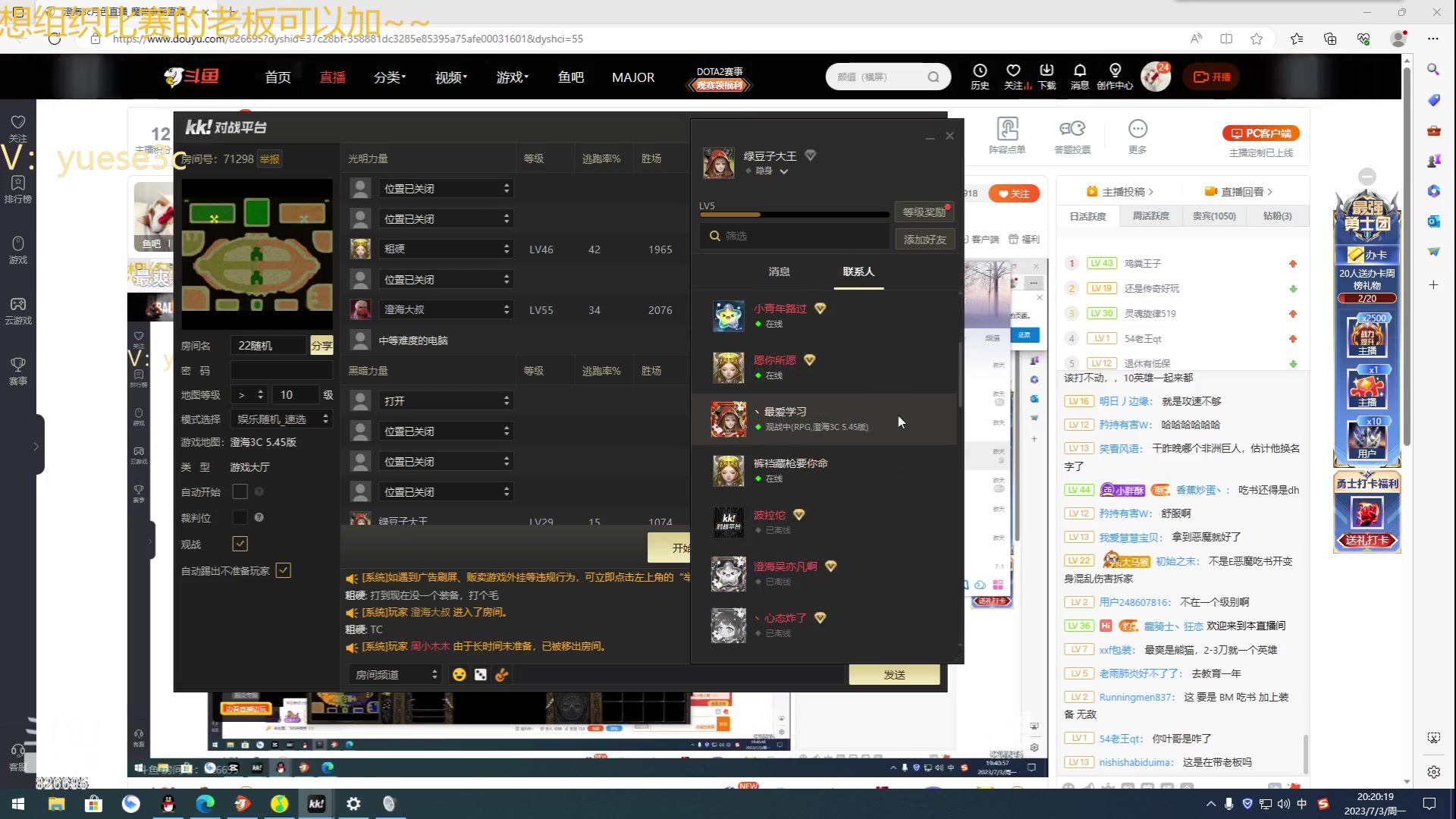Click the KK platform taskbar icon
The image size is (1456, 819).
316,804
